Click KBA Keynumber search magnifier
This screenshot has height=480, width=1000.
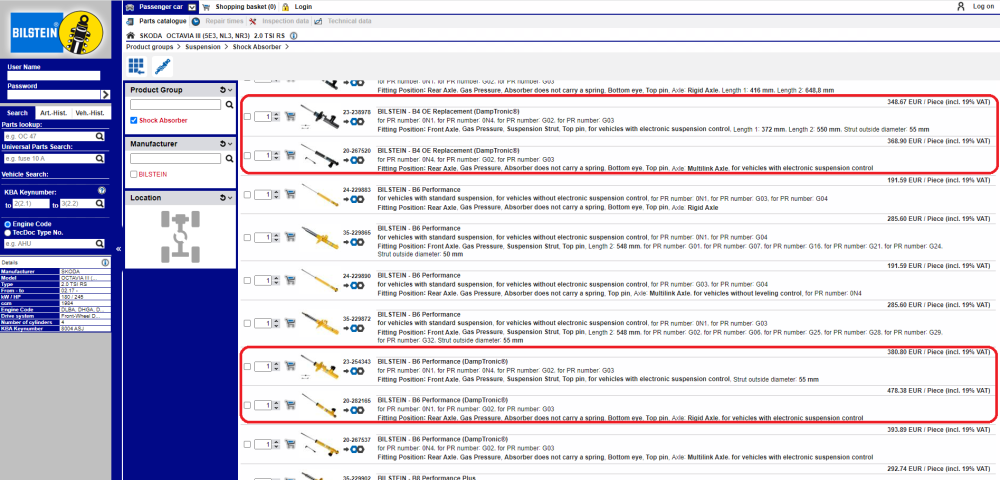[100, 204]
